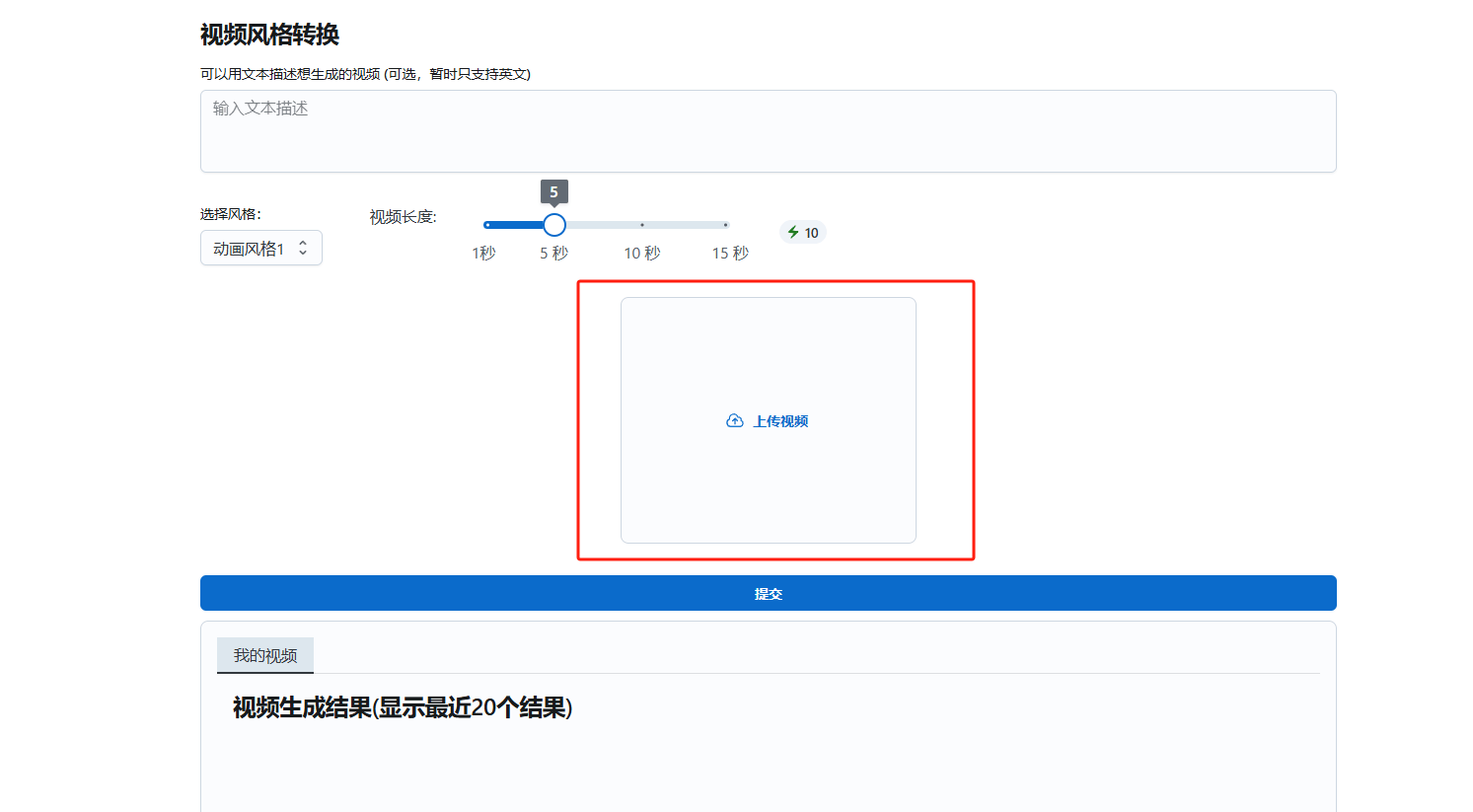Select the 视频风格转换 page title
The width and height of the screenshot is (1473, 812).
tap(268, 36)
